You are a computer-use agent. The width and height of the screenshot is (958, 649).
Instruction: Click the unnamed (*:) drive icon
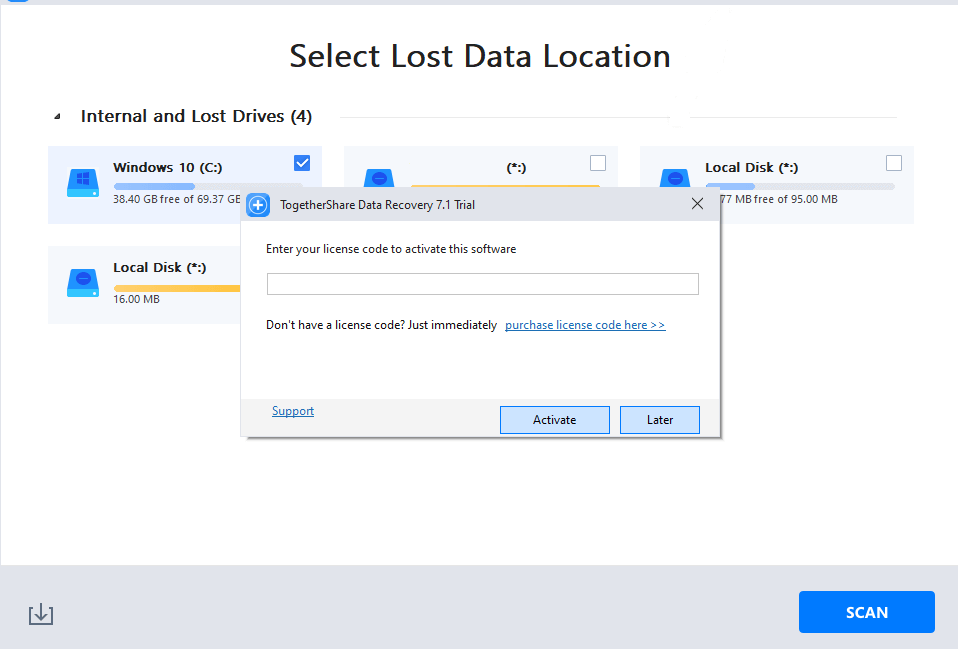pos(379,178)
